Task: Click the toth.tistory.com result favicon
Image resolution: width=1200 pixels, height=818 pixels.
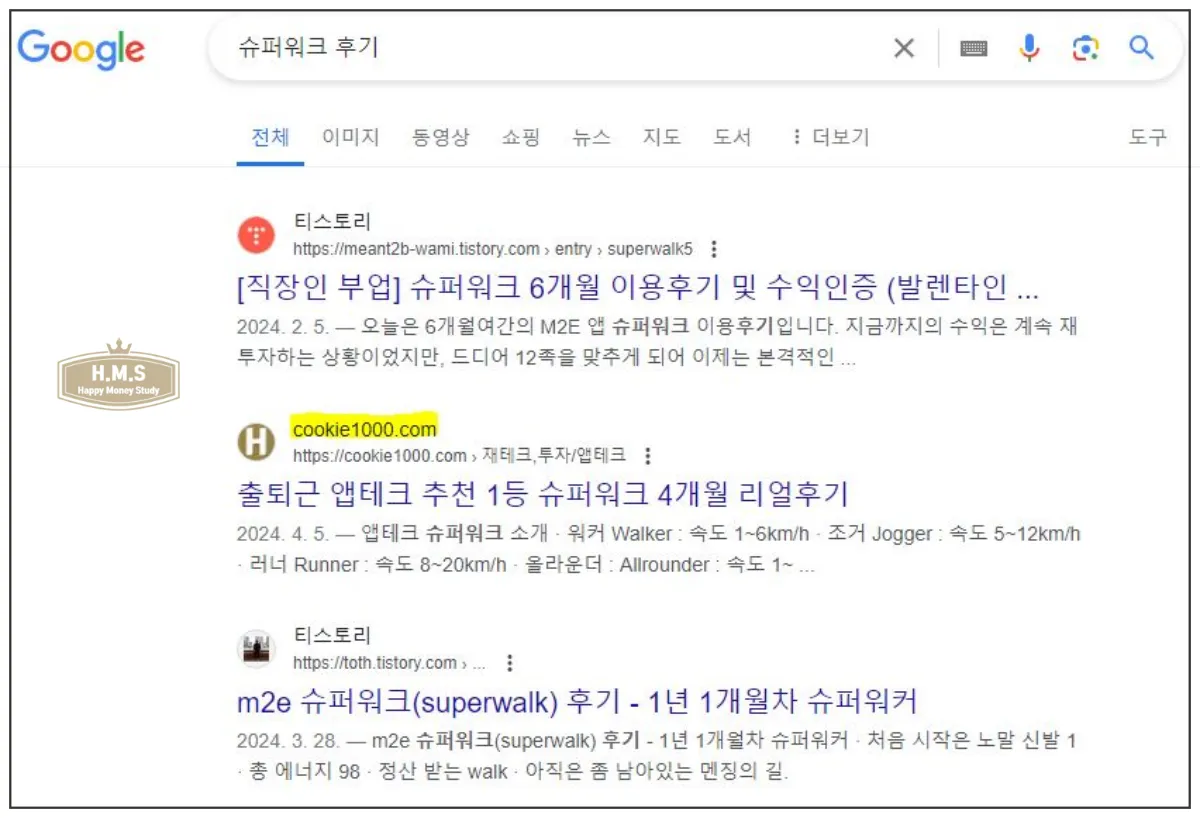Action: click(x=256, y=648)
